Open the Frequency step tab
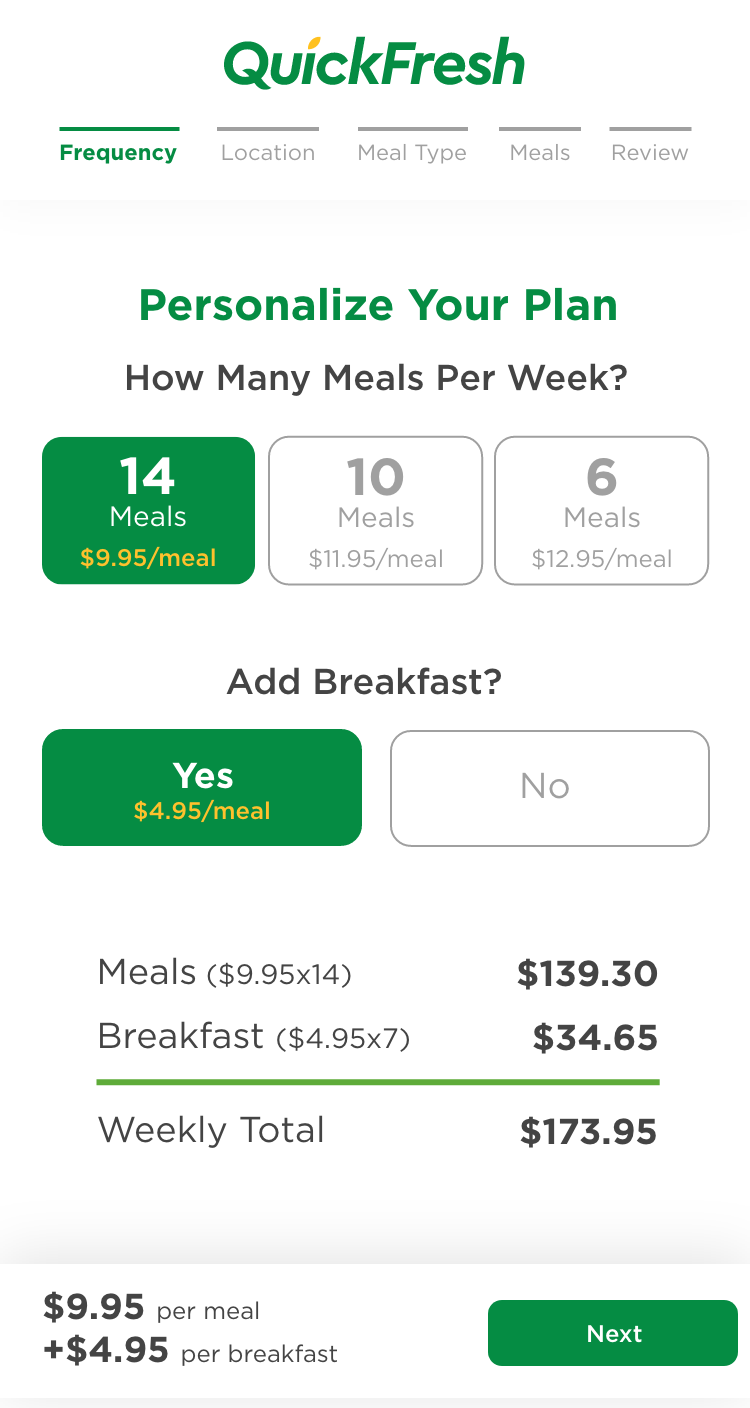Image resolution: width=750 pixels, height=1408 pixels. click(118, 152)
